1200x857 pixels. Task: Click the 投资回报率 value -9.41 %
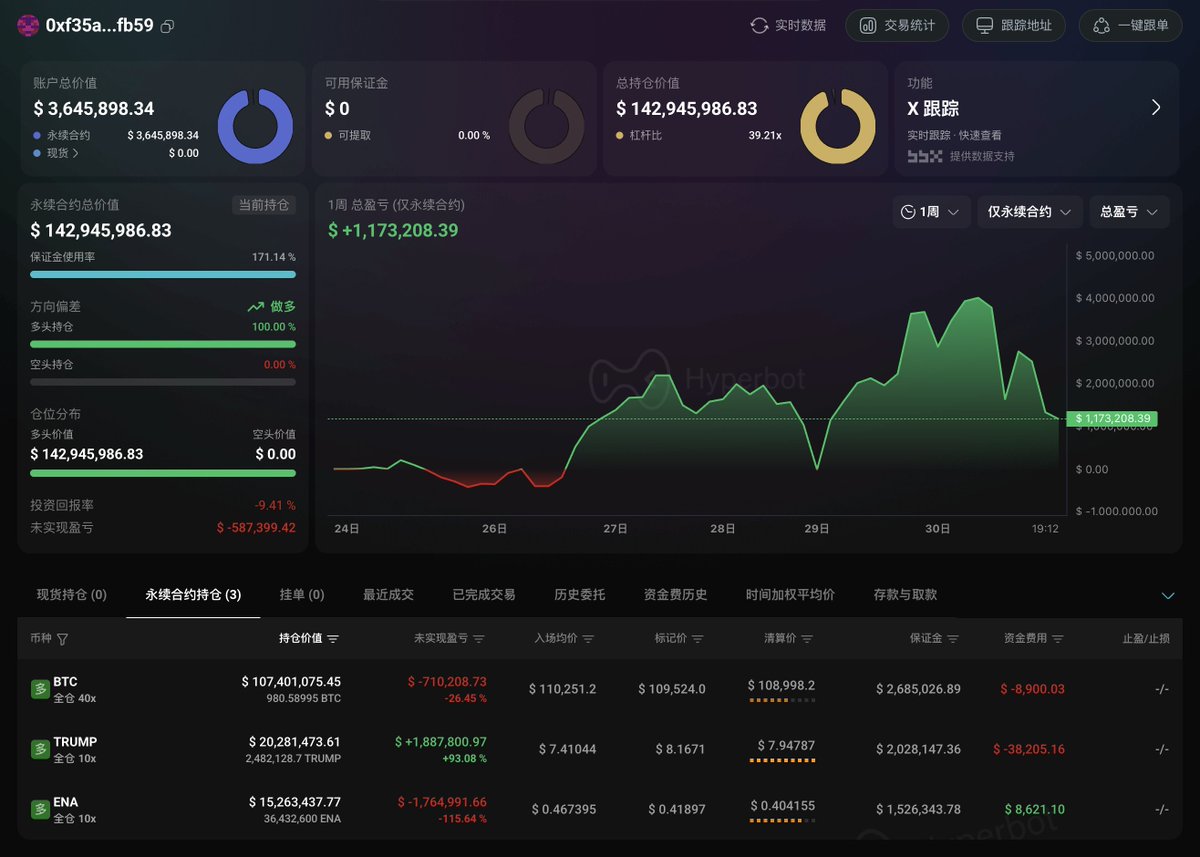pyautogui.click(x=275, y=506)
